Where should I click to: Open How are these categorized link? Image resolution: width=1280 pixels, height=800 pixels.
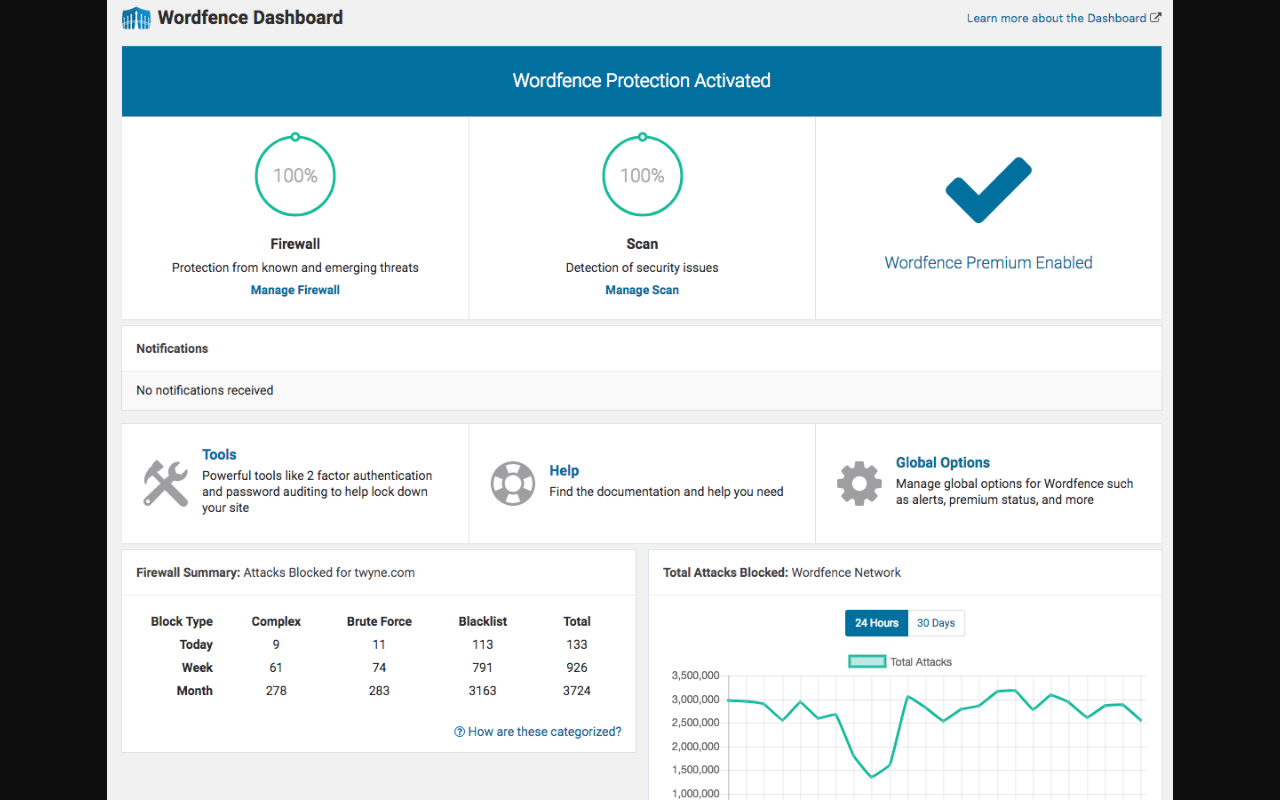click(x=544, y=732)
